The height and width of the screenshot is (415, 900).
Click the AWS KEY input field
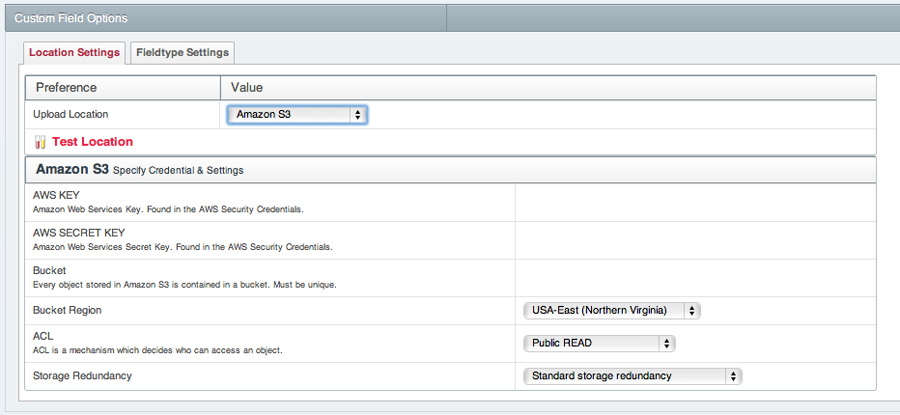coord(696,203)
